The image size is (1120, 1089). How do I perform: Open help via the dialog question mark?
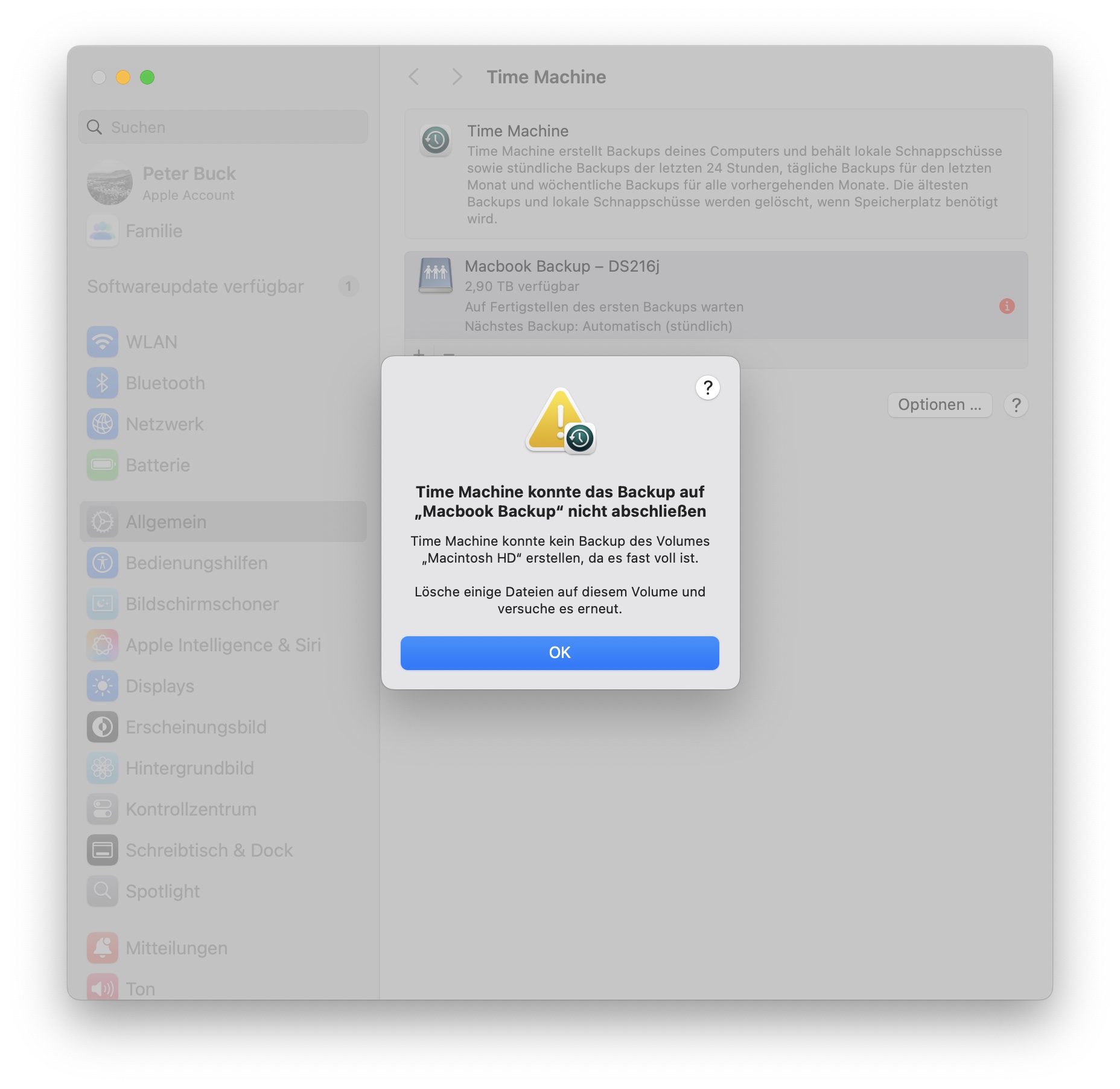click(x=707, y=388)
